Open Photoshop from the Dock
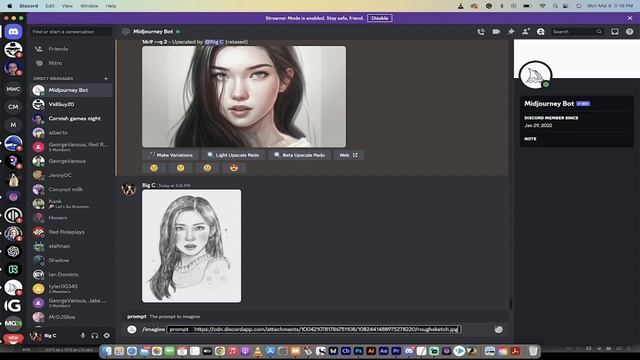The width and height of the screenshot is (640, 360). coord(358,351)
